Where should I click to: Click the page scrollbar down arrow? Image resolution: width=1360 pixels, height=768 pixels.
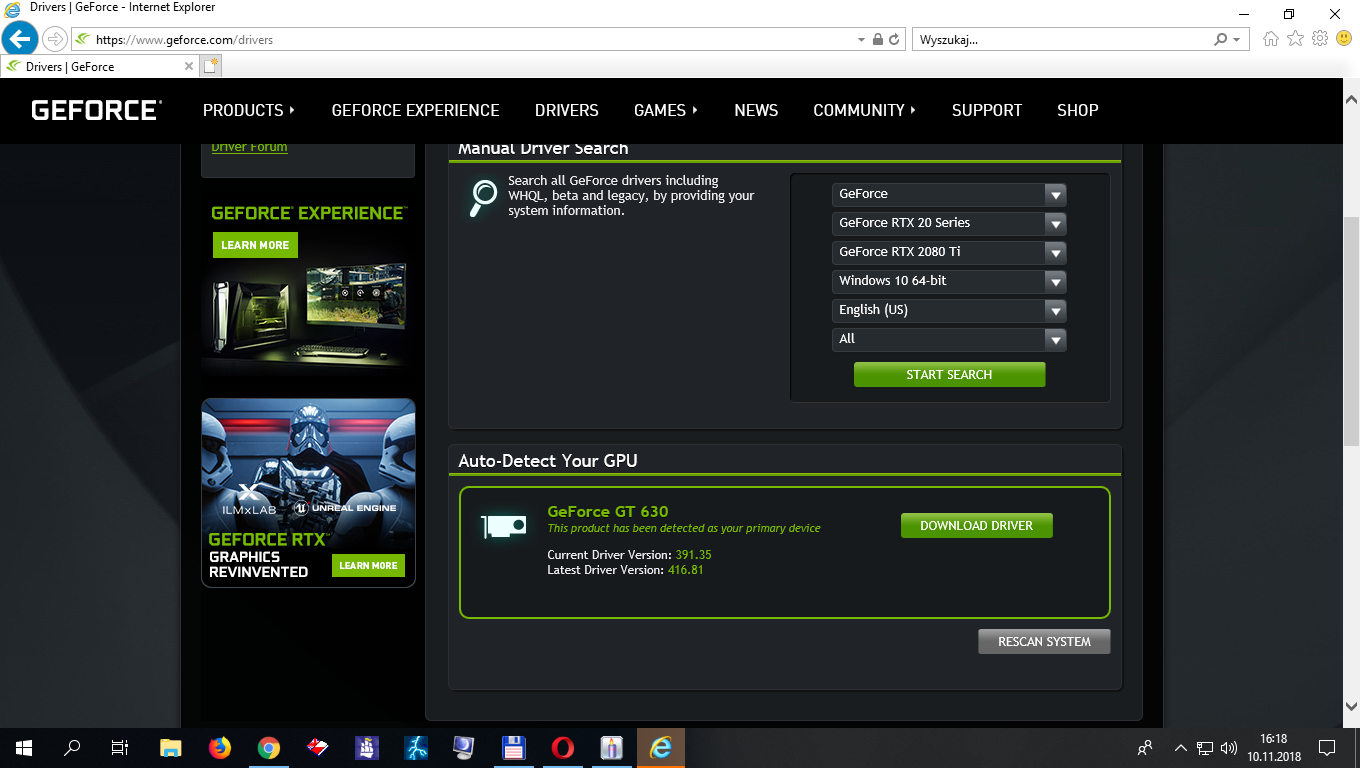click(1351, 706)
